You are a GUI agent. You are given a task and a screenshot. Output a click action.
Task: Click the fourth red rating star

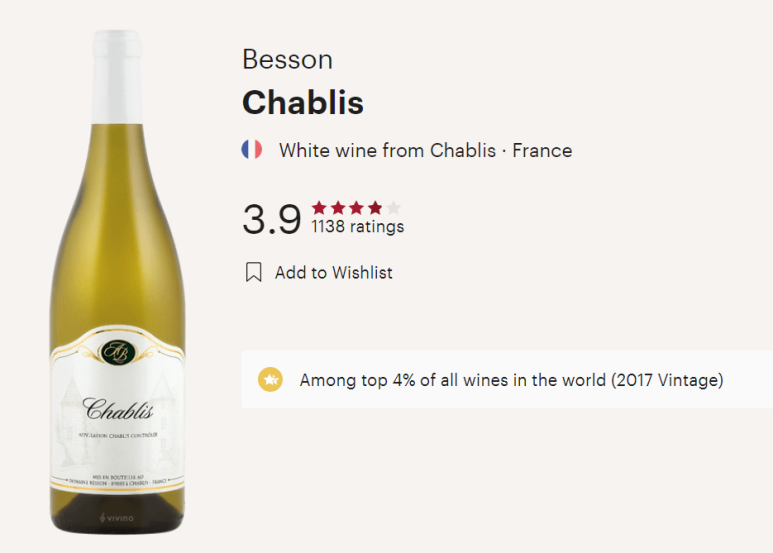coord(375,207)
